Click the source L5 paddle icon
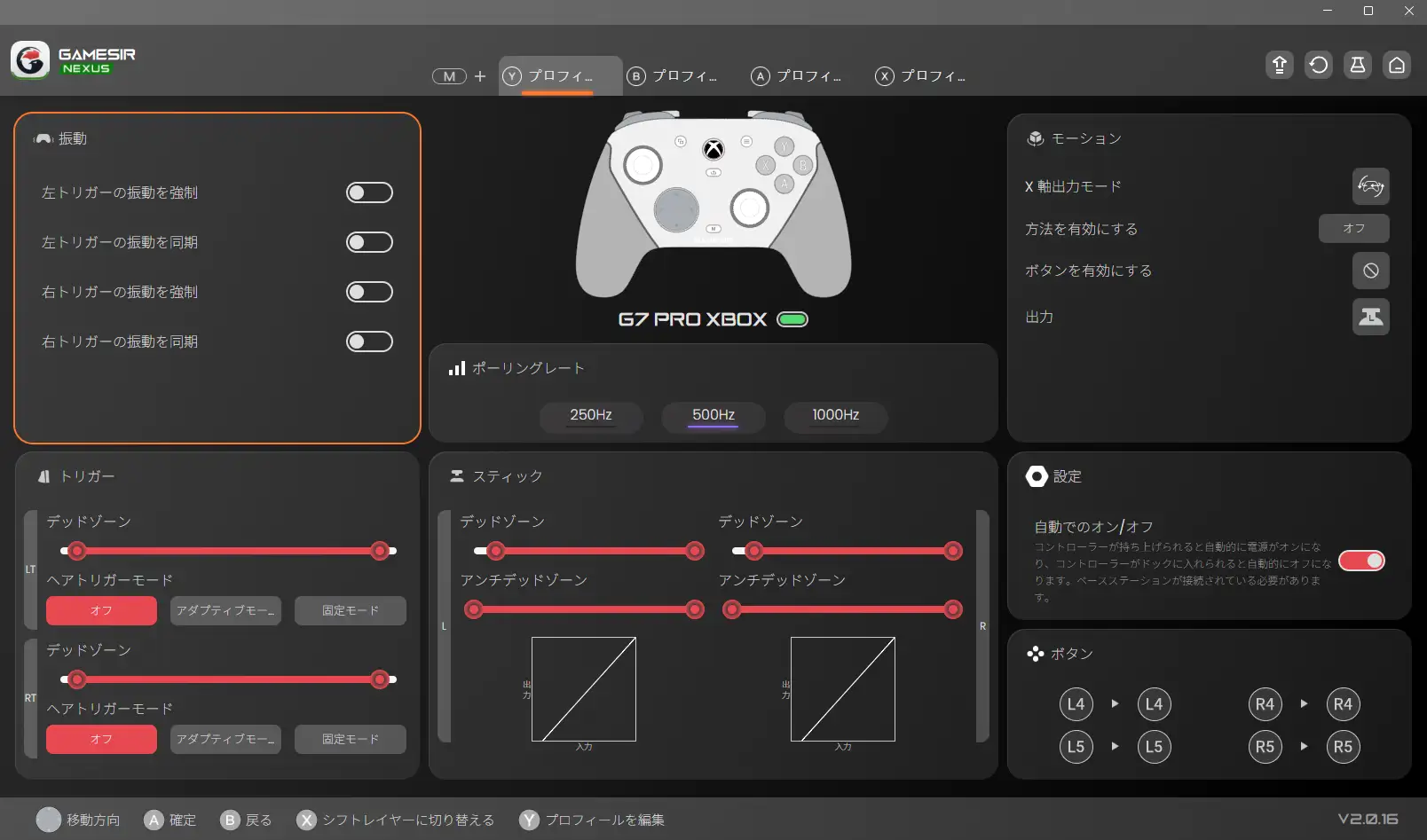The image size is (1427, 840). pyautogui.click(x=1076, y=747)
